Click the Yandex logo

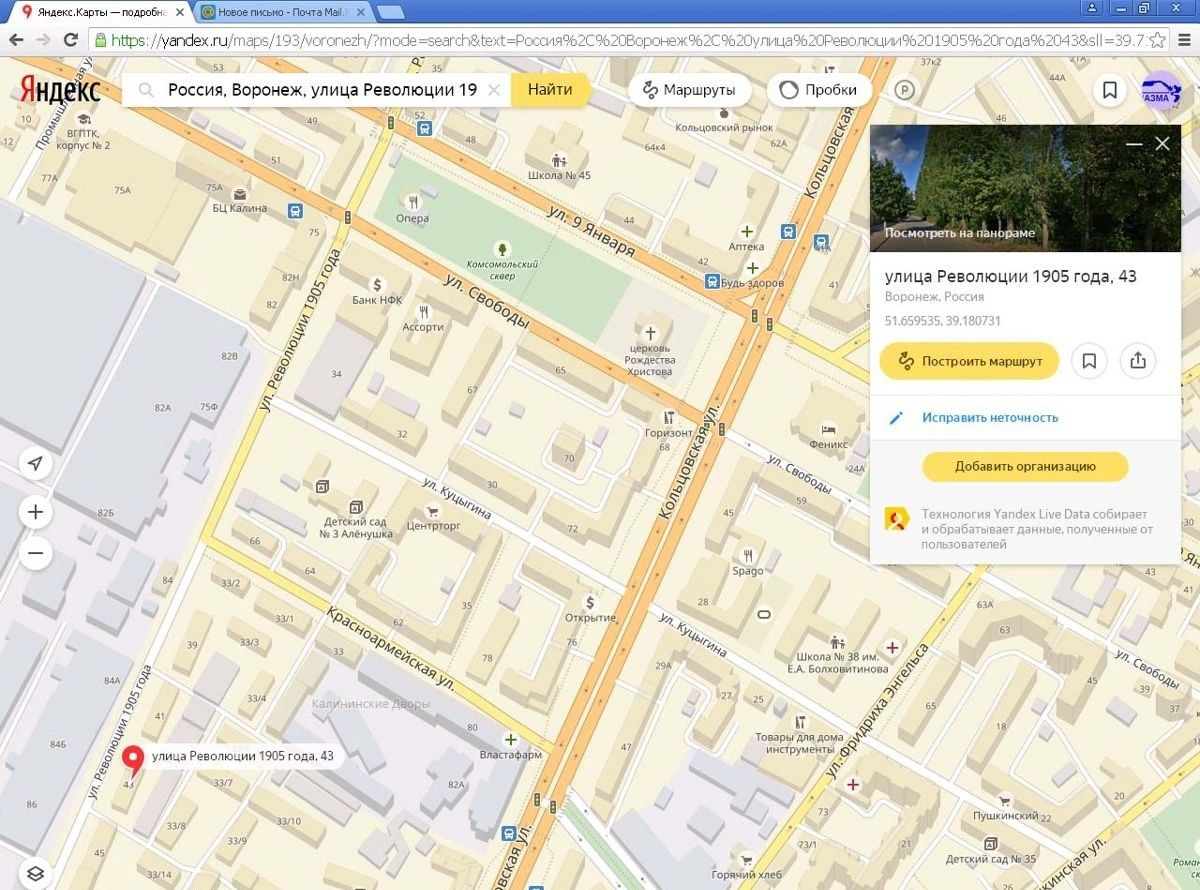[x=61, y=90]
